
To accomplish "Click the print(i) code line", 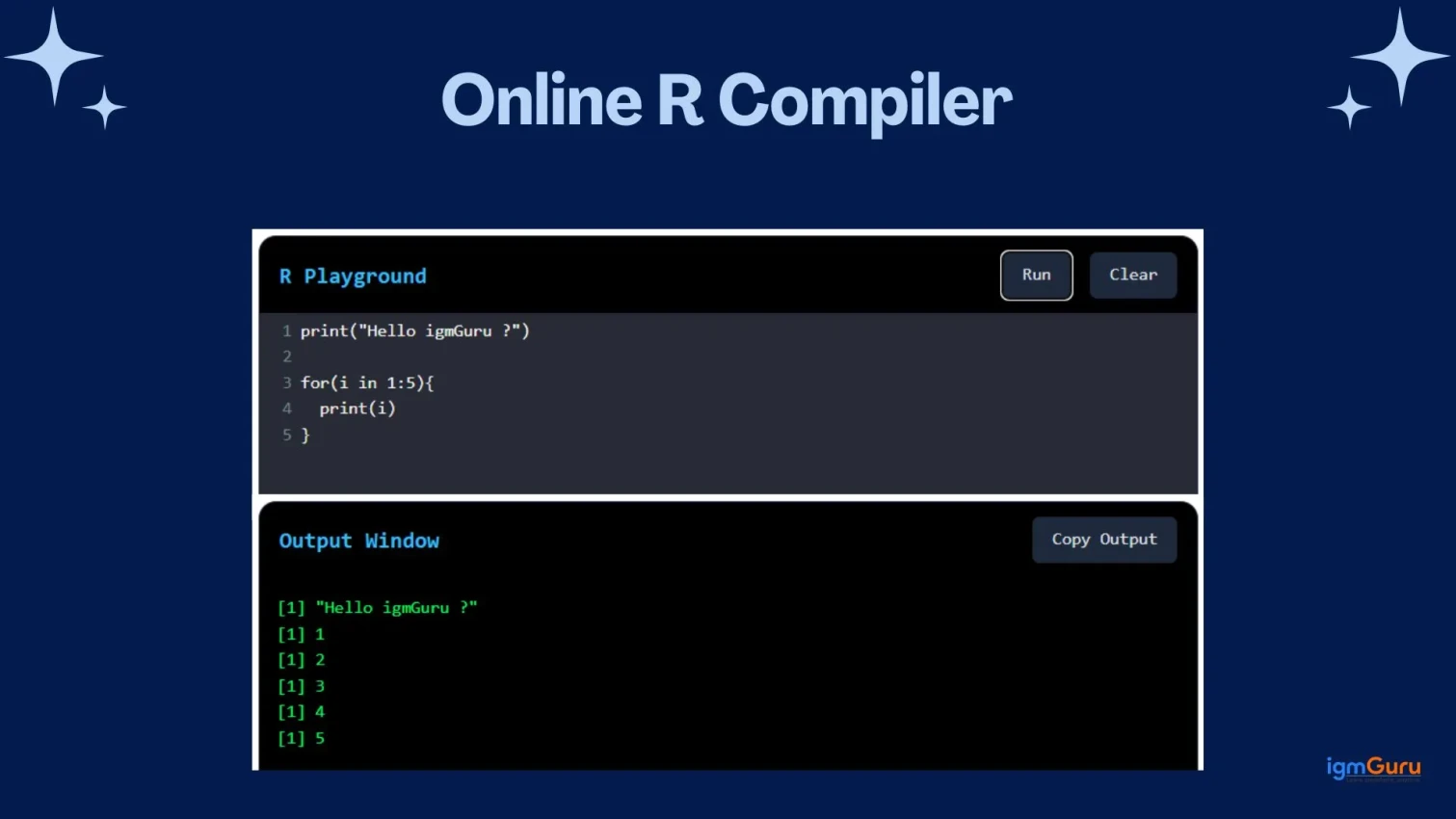I will click(x=357, y=409).
